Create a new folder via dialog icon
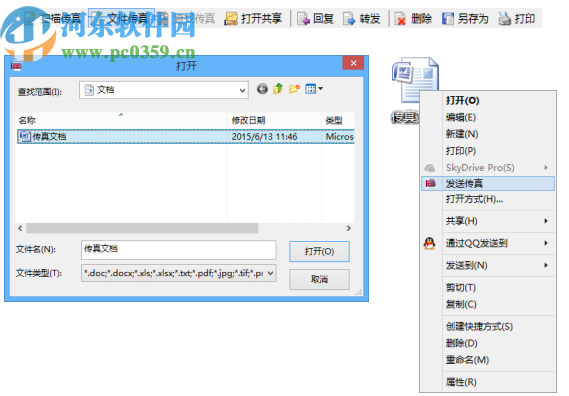The height and width of the screenshot is (396, 569). pos(294,89)
